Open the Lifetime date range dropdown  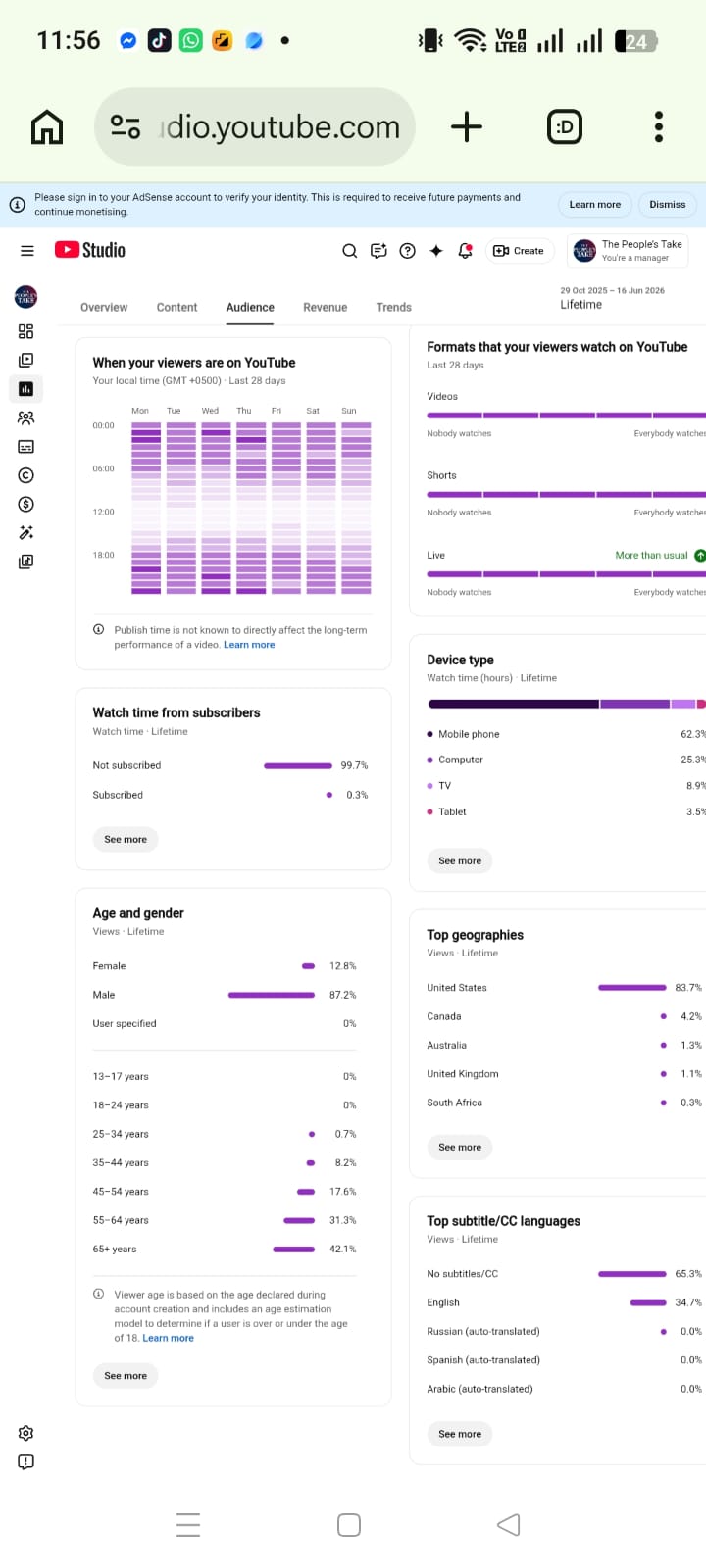pyautogui.click(x=613, y=298)
